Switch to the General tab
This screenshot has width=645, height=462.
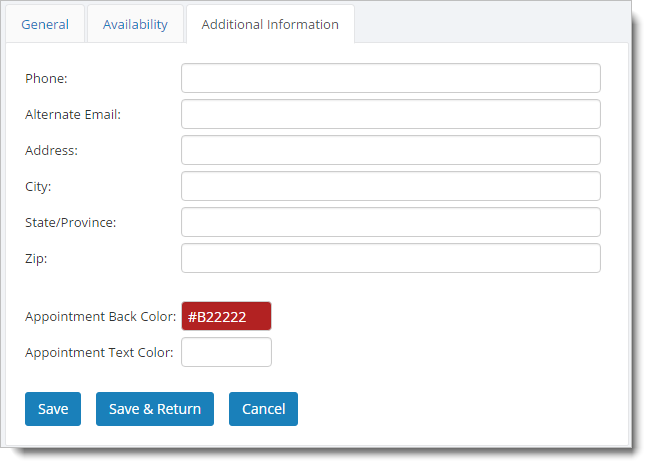pyautogui.click(x=45, y=24)
